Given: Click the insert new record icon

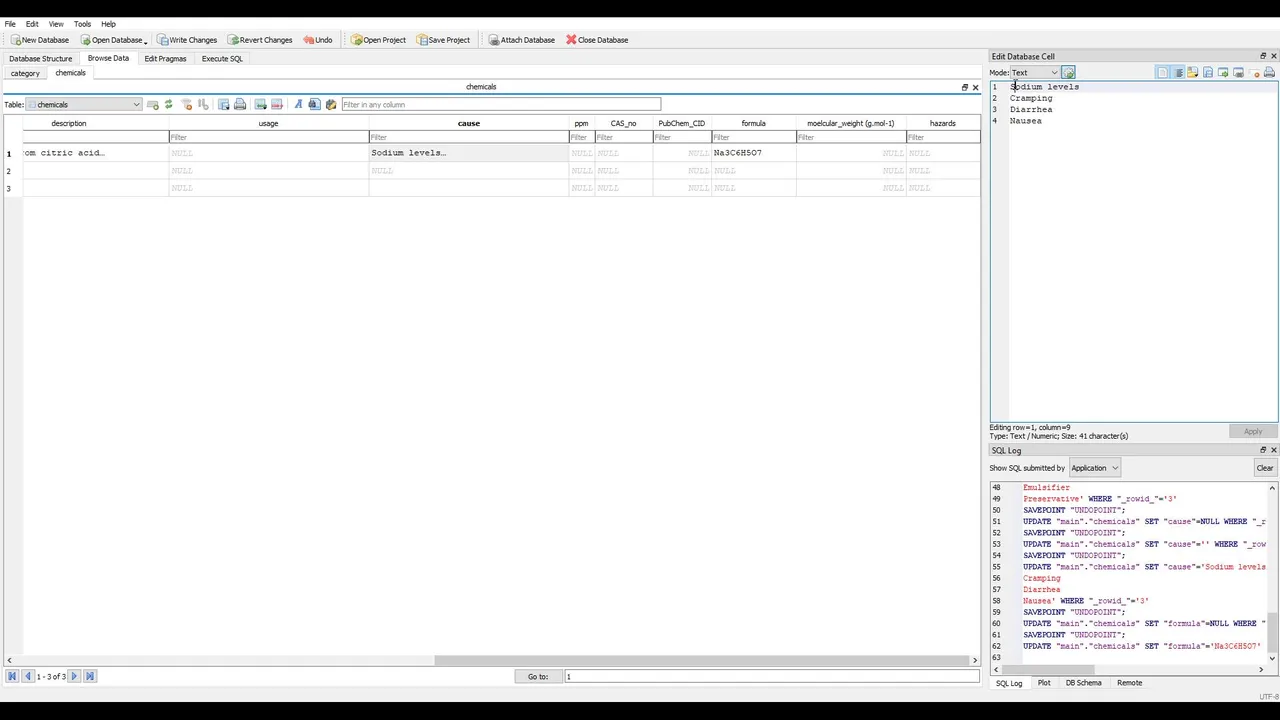Looking at the screenshot, I should (x=261, y=105).
